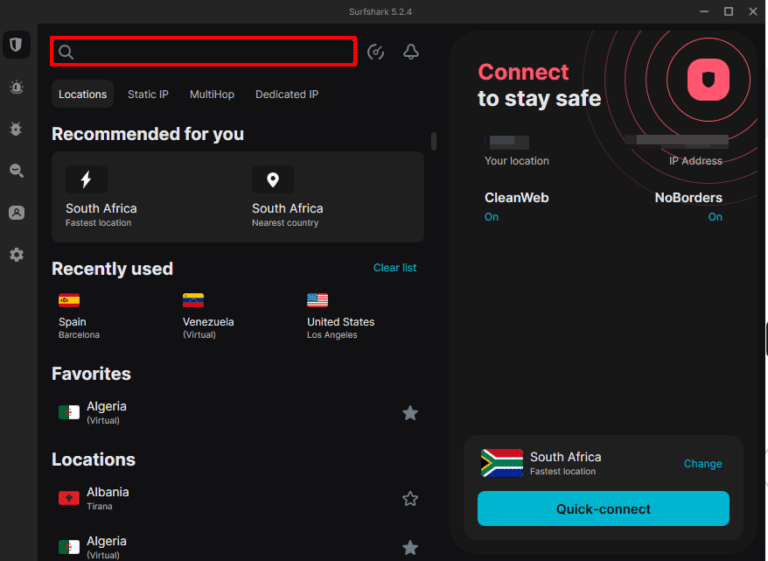This screenshot has width=768, height=561.
Task: Switch to the Static IP tab
Action: (x=148, y=95)
